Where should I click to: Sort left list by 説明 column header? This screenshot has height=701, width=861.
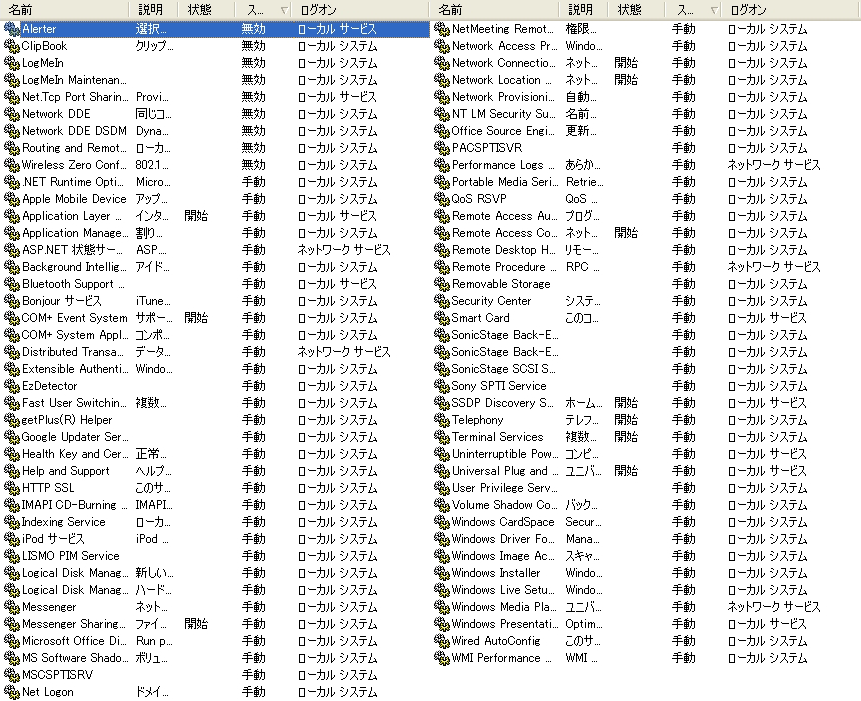coord(153,10)
